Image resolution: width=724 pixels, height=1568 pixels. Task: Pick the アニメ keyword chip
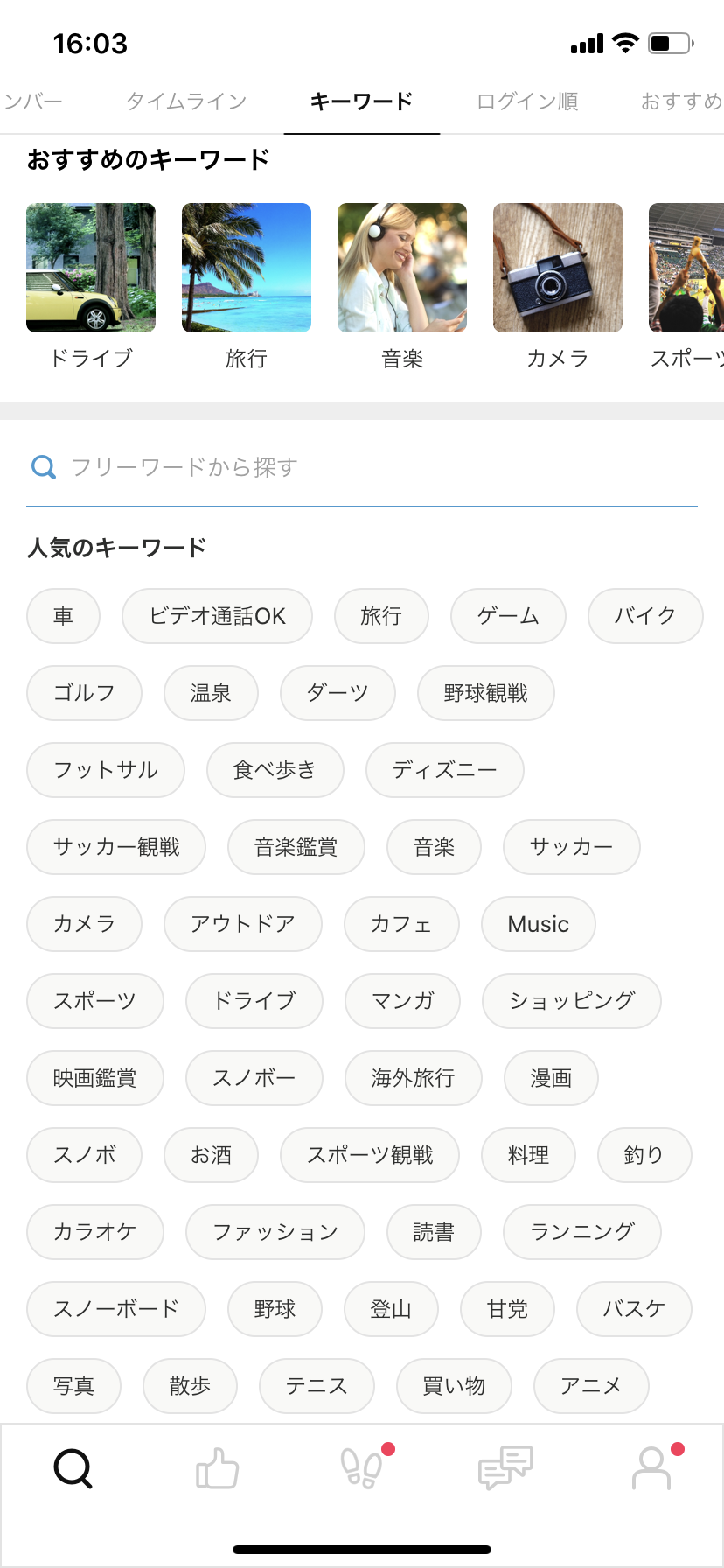pyautogui.click(x=590, y=1386)
